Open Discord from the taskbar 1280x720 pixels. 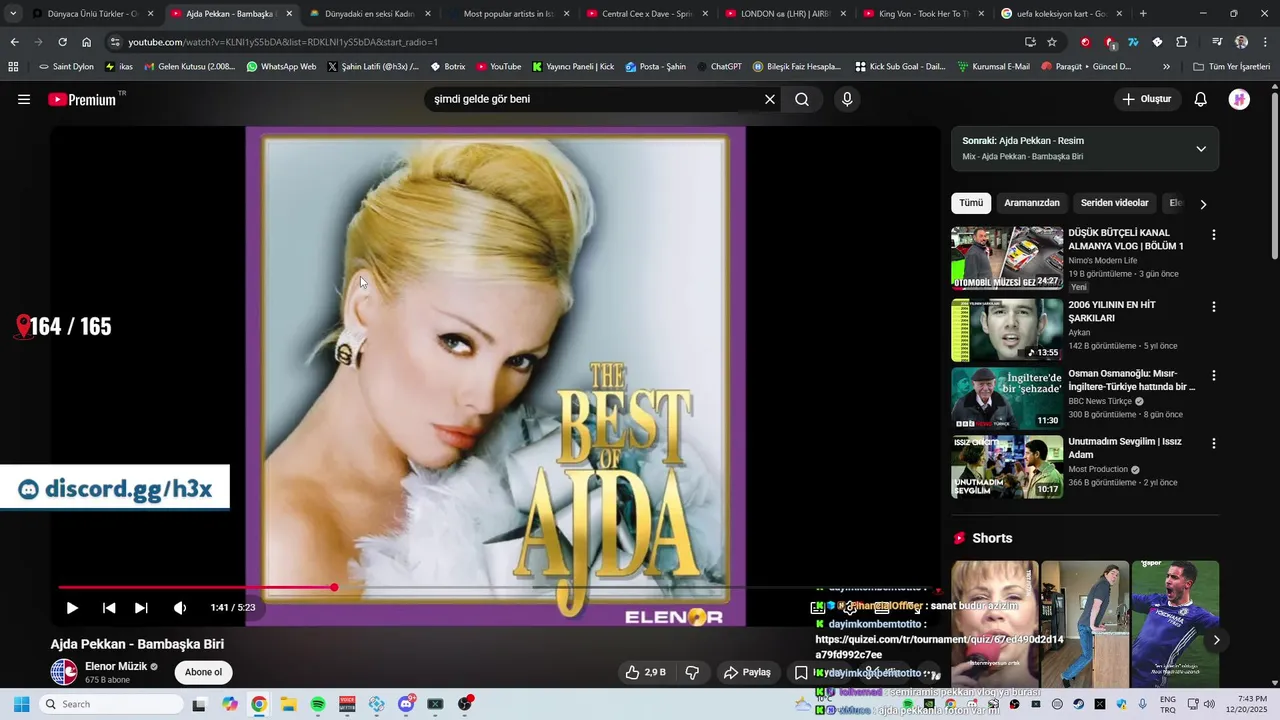click(x=406, y=704)
